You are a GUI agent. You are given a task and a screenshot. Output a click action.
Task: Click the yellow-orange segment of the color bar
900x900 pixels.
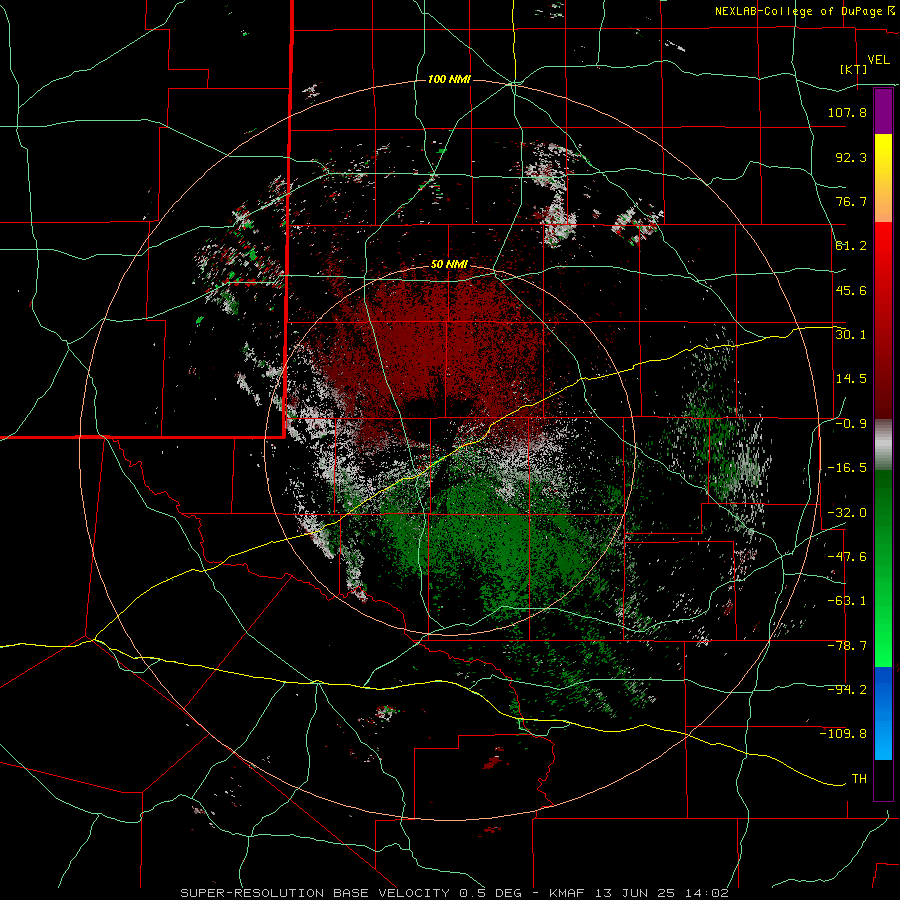pos(883,178)
